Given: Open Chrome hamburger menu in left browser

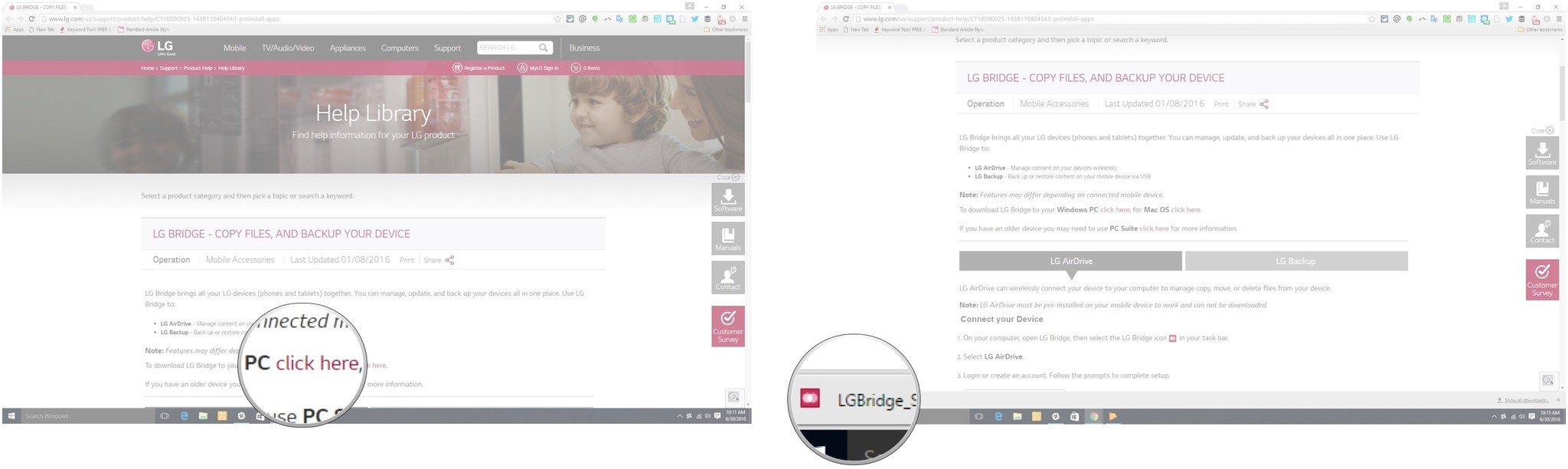Looking at the screenshot, I should tap(745, 18).
